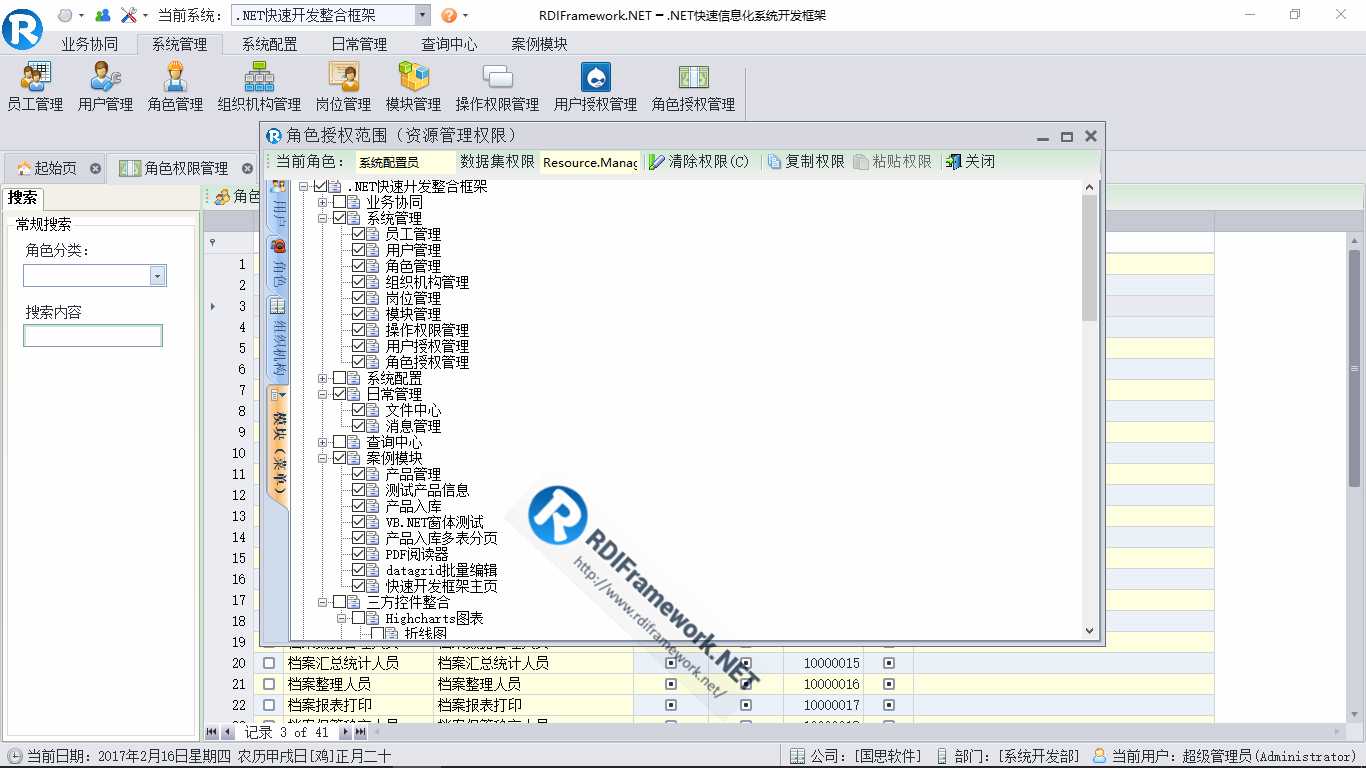The width and height of the screenshot is (1366, 768).
Task: Go to the next record in navigator
Action: [x=345, y=733]
